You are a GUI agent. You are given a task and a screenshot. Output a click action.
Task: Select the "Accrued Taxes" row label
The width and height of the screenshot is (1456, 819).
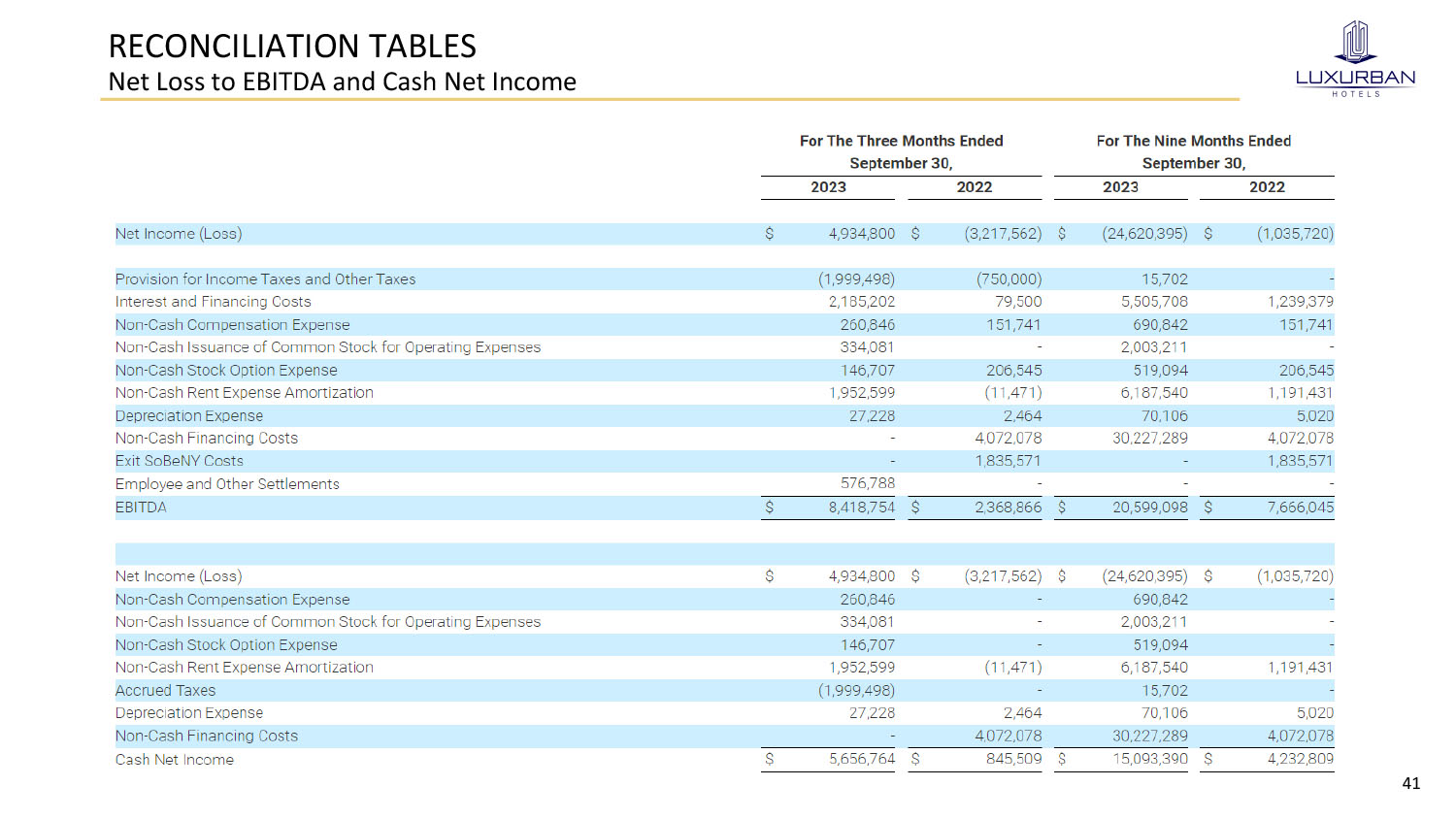coord(165,691)
